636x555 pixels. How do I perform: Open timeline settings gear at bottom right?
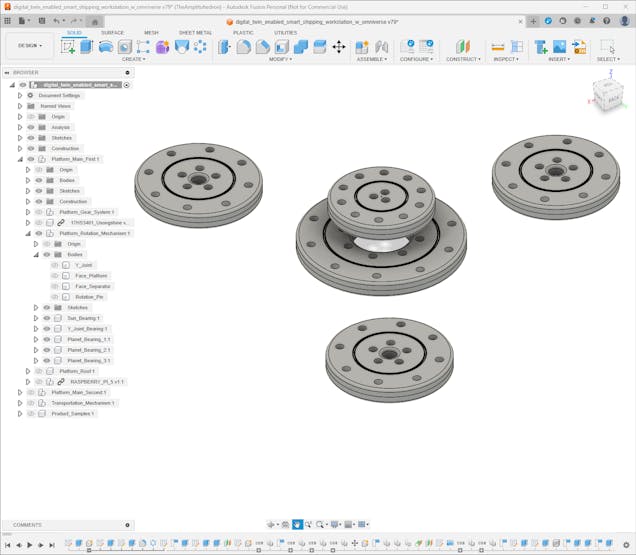point(627,545)
